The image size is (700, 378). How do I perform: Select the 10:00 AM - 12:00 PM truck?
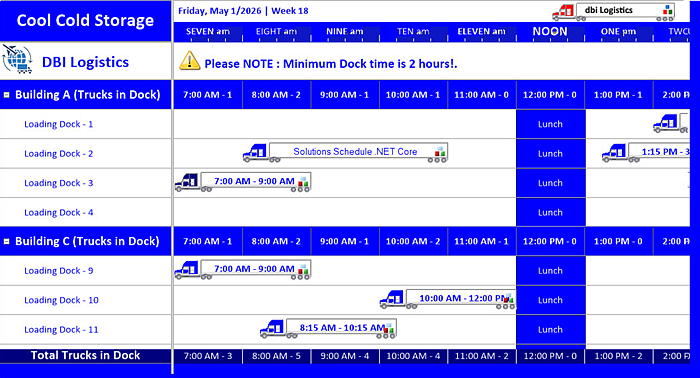pos(447,299)
